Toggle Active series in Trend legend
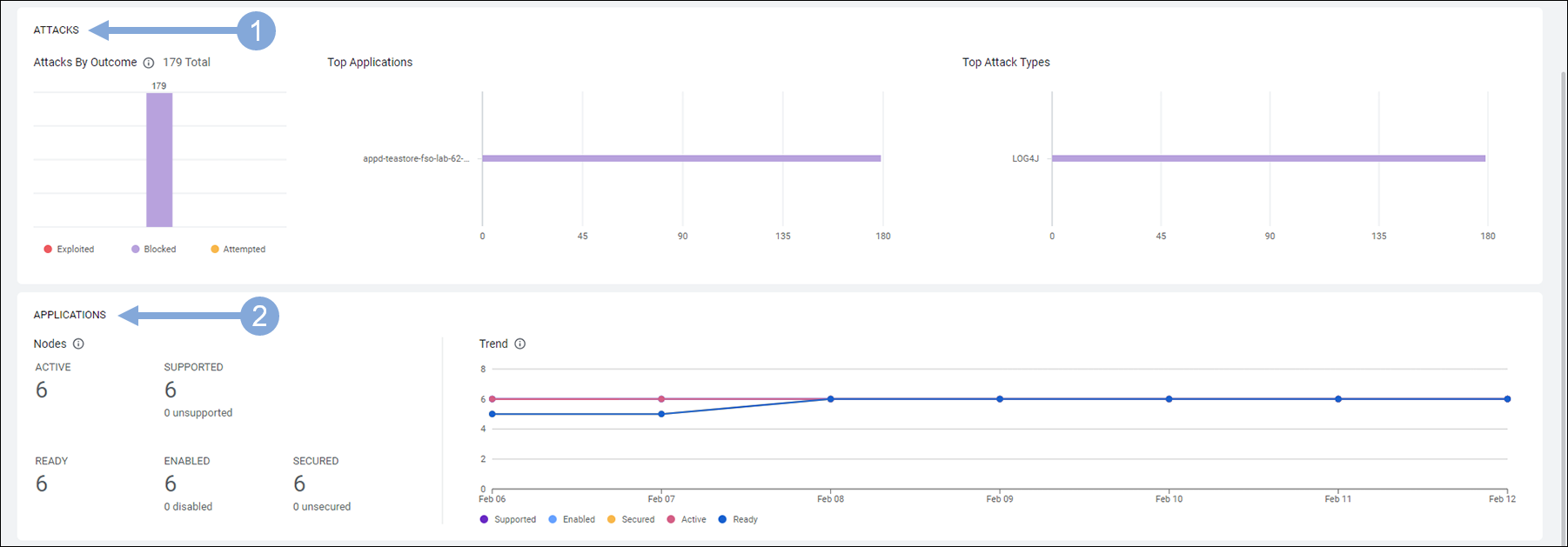The height and width of the screenshot is (547, 1568). [687, 519]
